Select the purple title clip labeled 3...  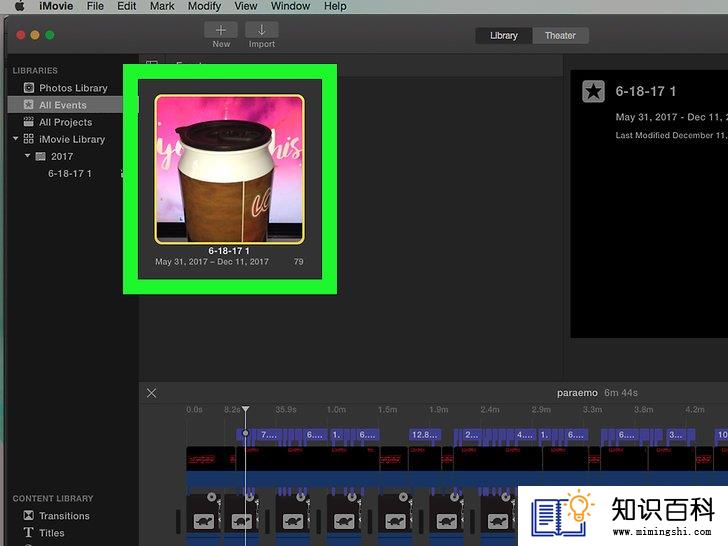(676, 435)
